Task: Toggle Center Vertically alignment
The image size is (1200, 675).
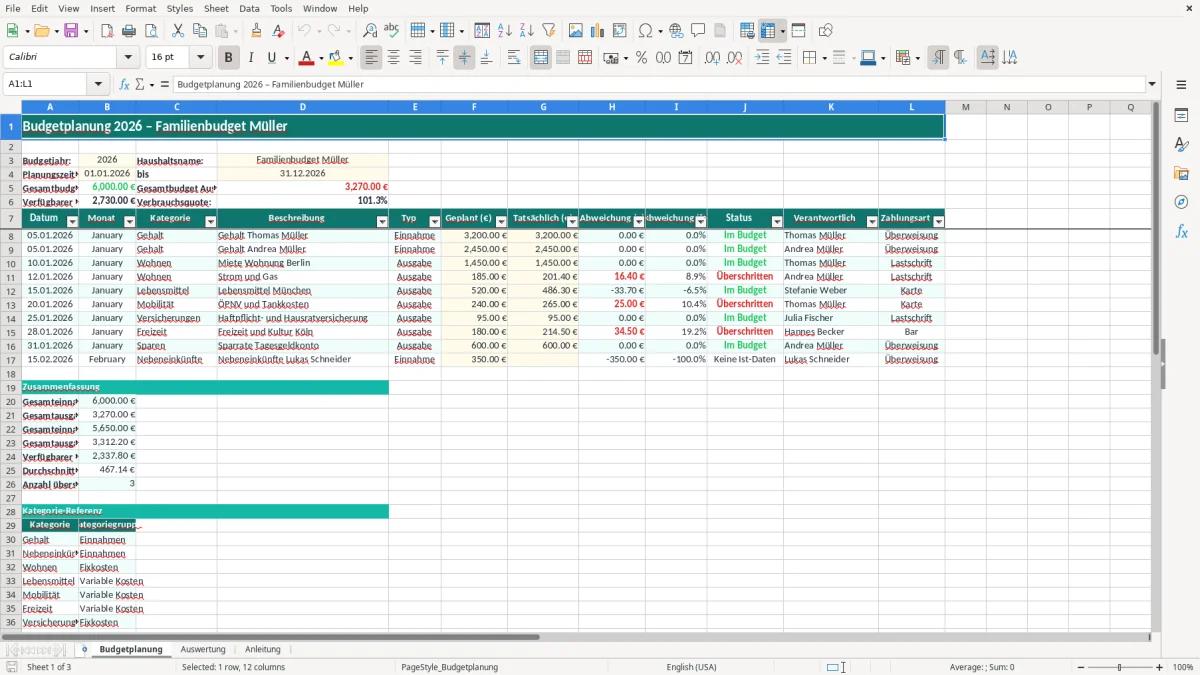Action: pyautogui.click(x=464, y=58)
